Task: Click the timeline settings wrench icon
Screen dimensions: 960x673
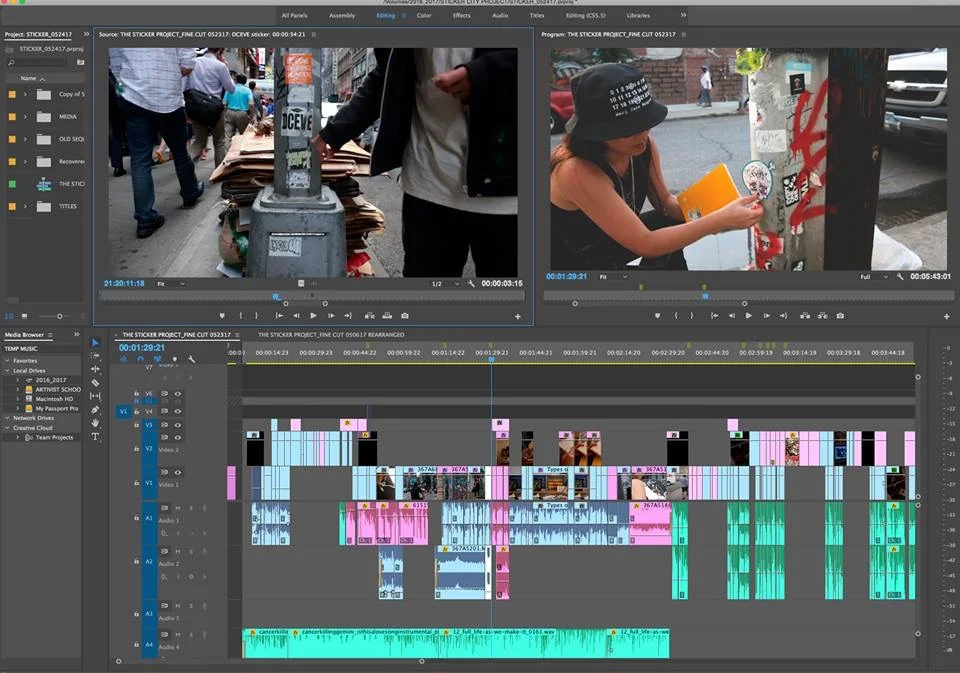Action: 191,359
